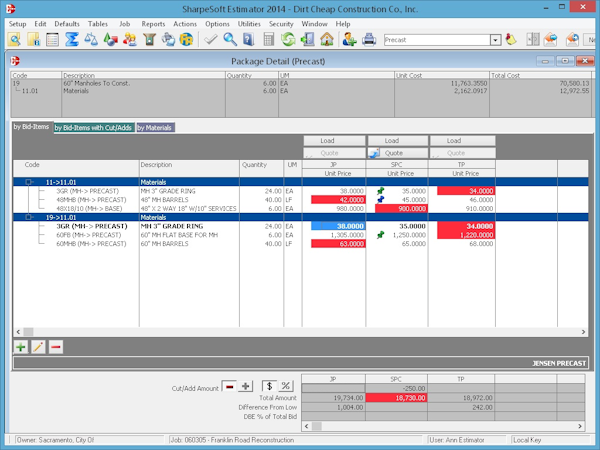Click the house icon in the toolbar
Image resolution: width=600 pixels, height=450 pixels.
tap(327, 40)
